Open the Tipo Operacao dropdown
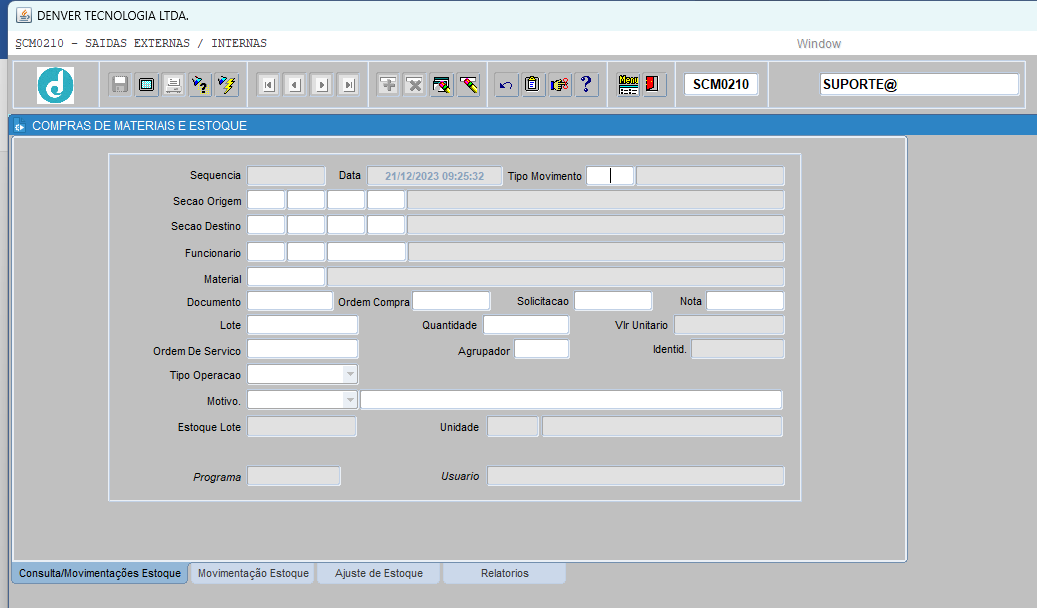 (x=350, y=374)
